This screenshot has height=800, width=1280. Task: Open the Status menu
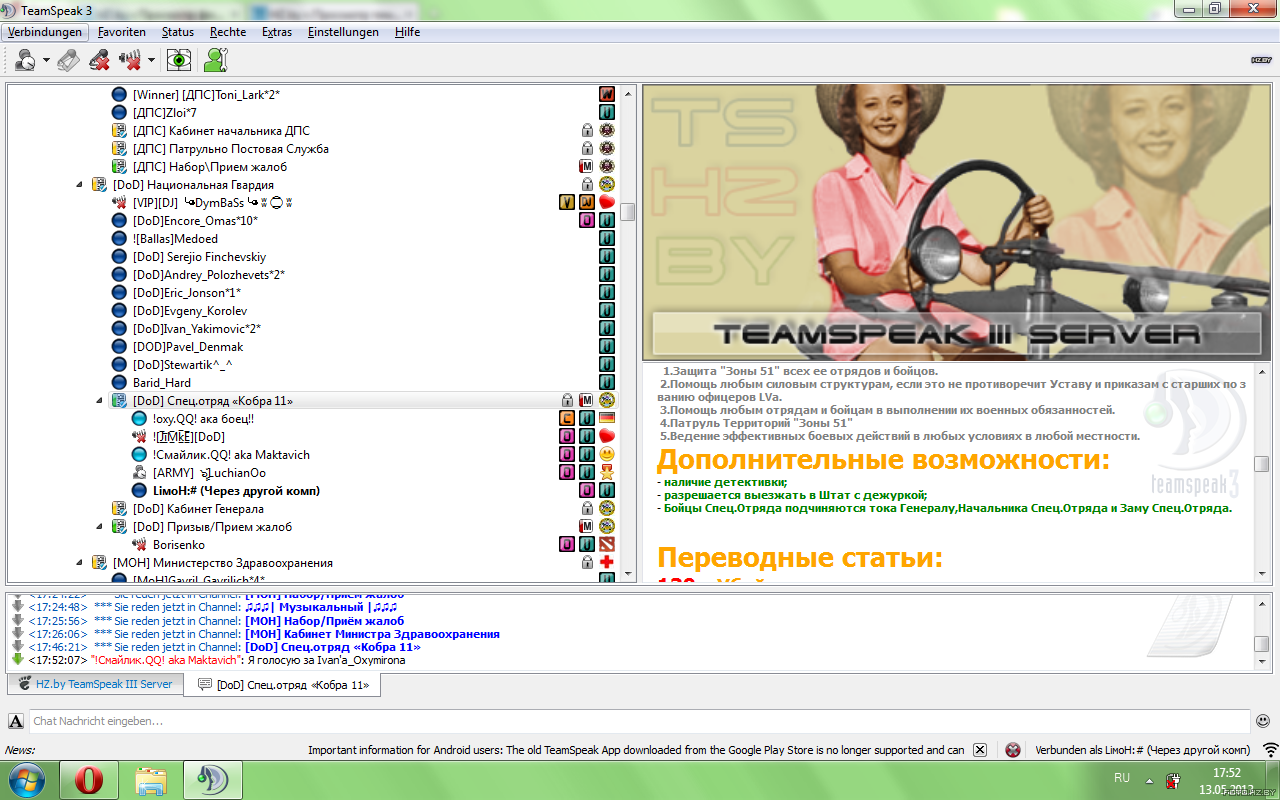[x=178, y=32]
